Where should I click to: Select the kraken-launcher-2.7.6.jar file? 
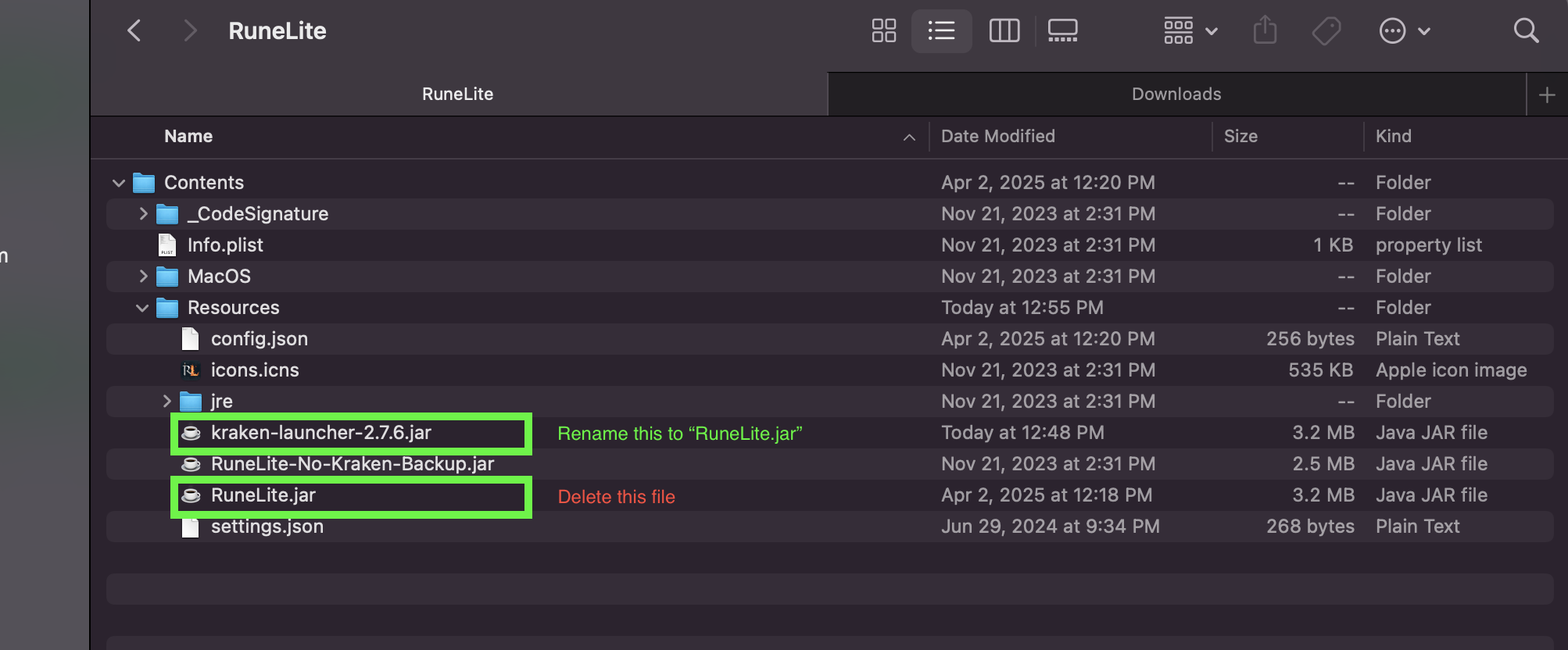tap(320, 433)
